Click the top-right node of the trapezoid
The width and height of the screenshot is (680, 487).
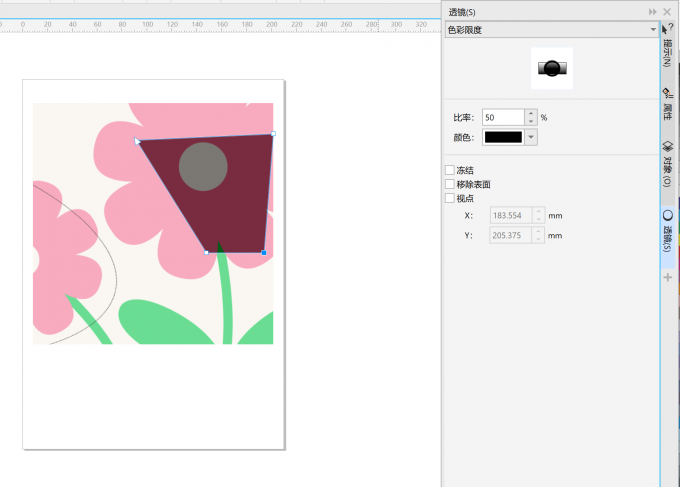click(273, 134)
